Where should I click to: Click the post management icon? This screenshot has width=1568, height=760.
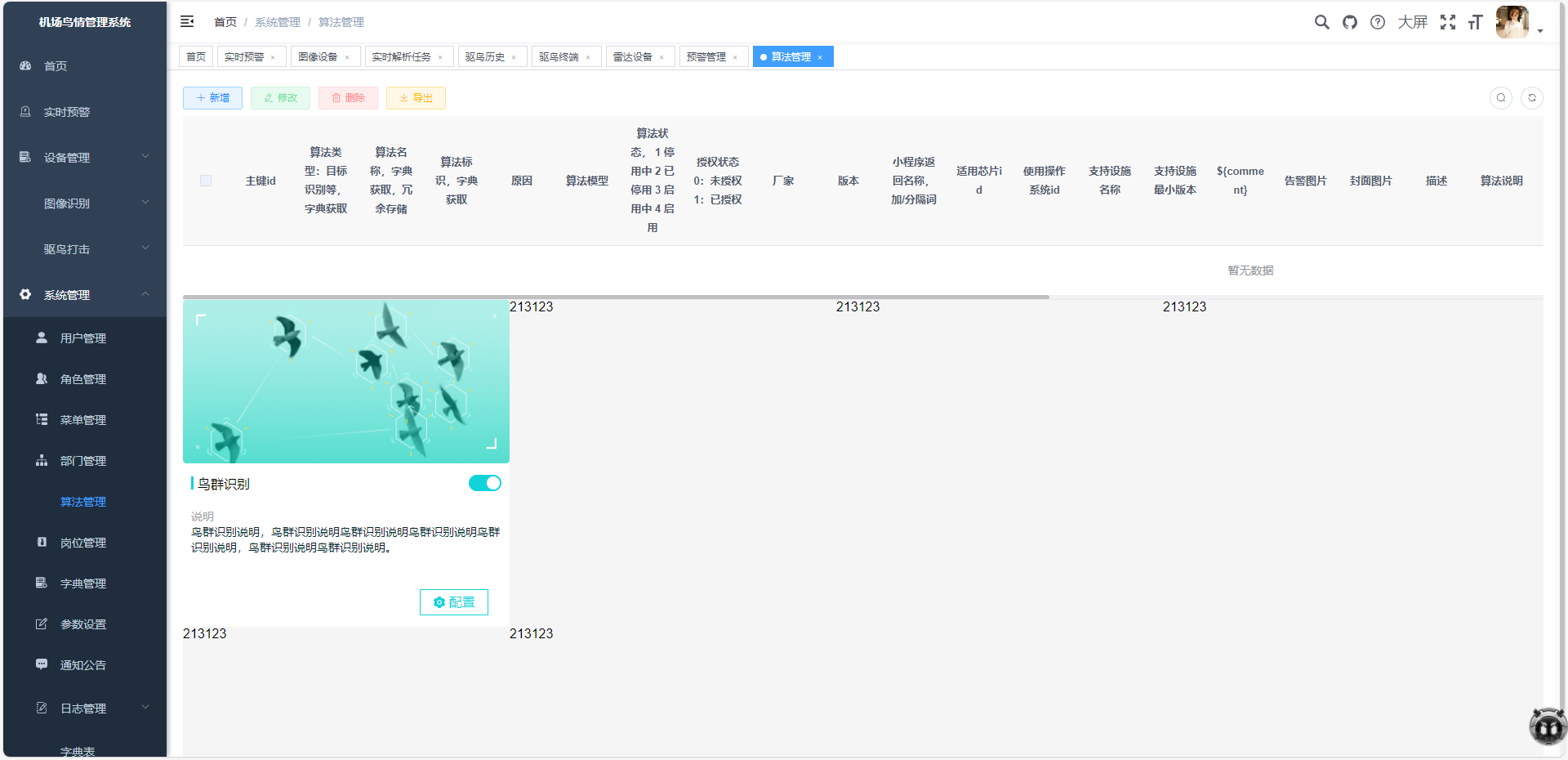pos(42,542)
